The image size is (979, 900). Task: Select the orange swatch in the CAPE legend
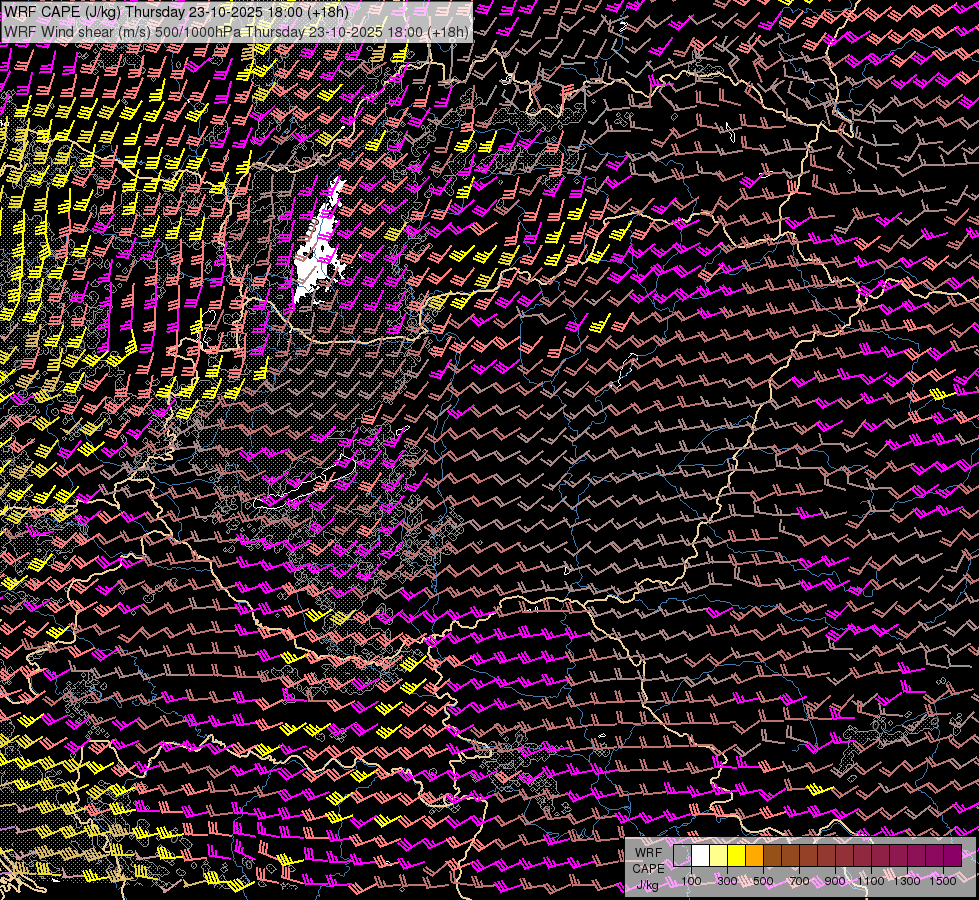[x=754, y=856]
